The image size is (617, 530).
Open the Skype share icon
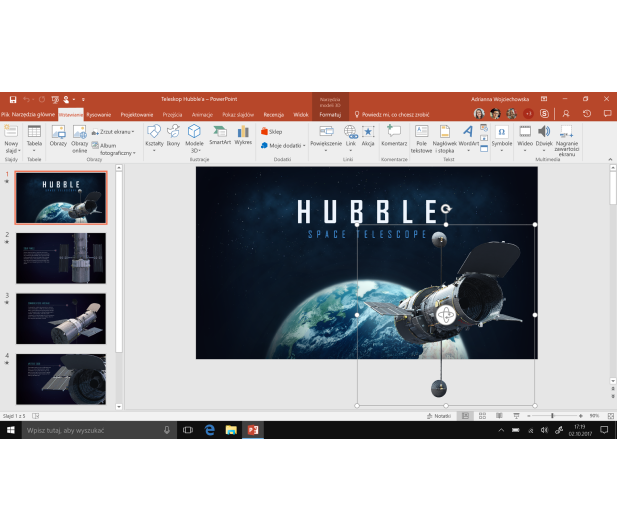tap(544, 114)
